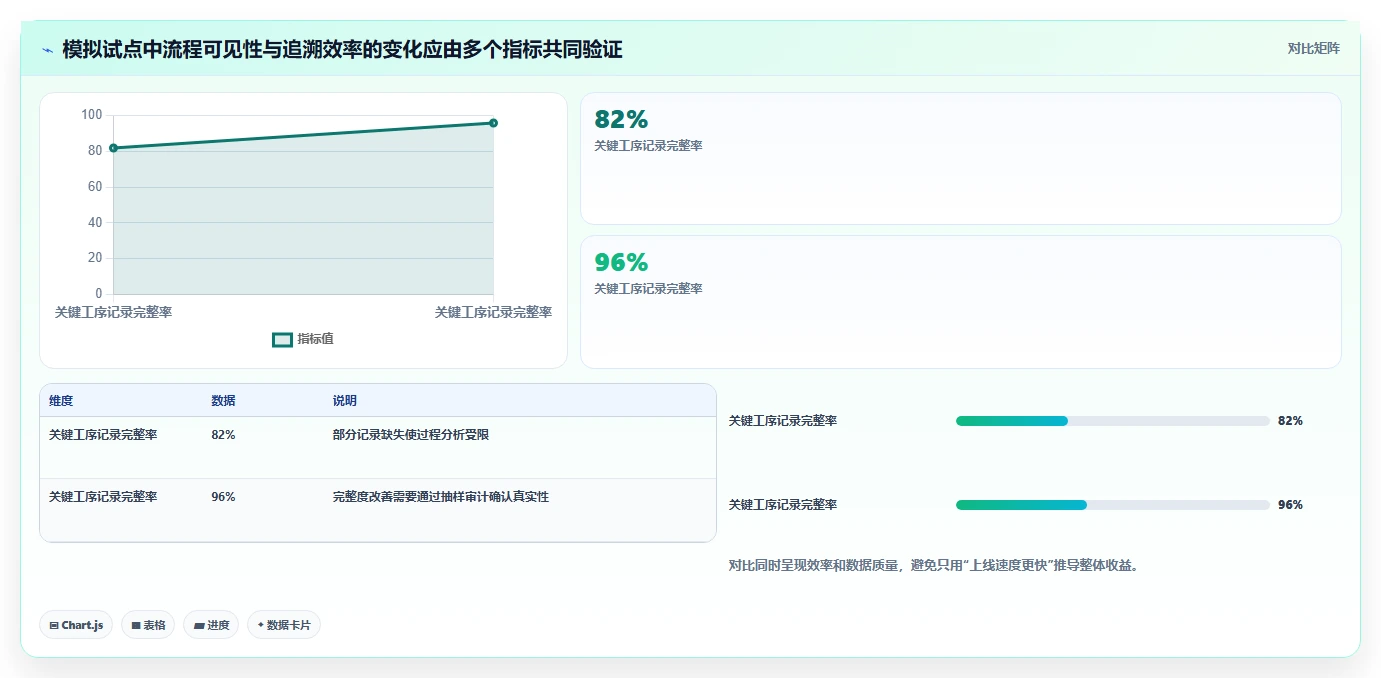Click the x-axis label below the 96 data point
This screenshot has height=678, width=1381.
pos(493,312)
